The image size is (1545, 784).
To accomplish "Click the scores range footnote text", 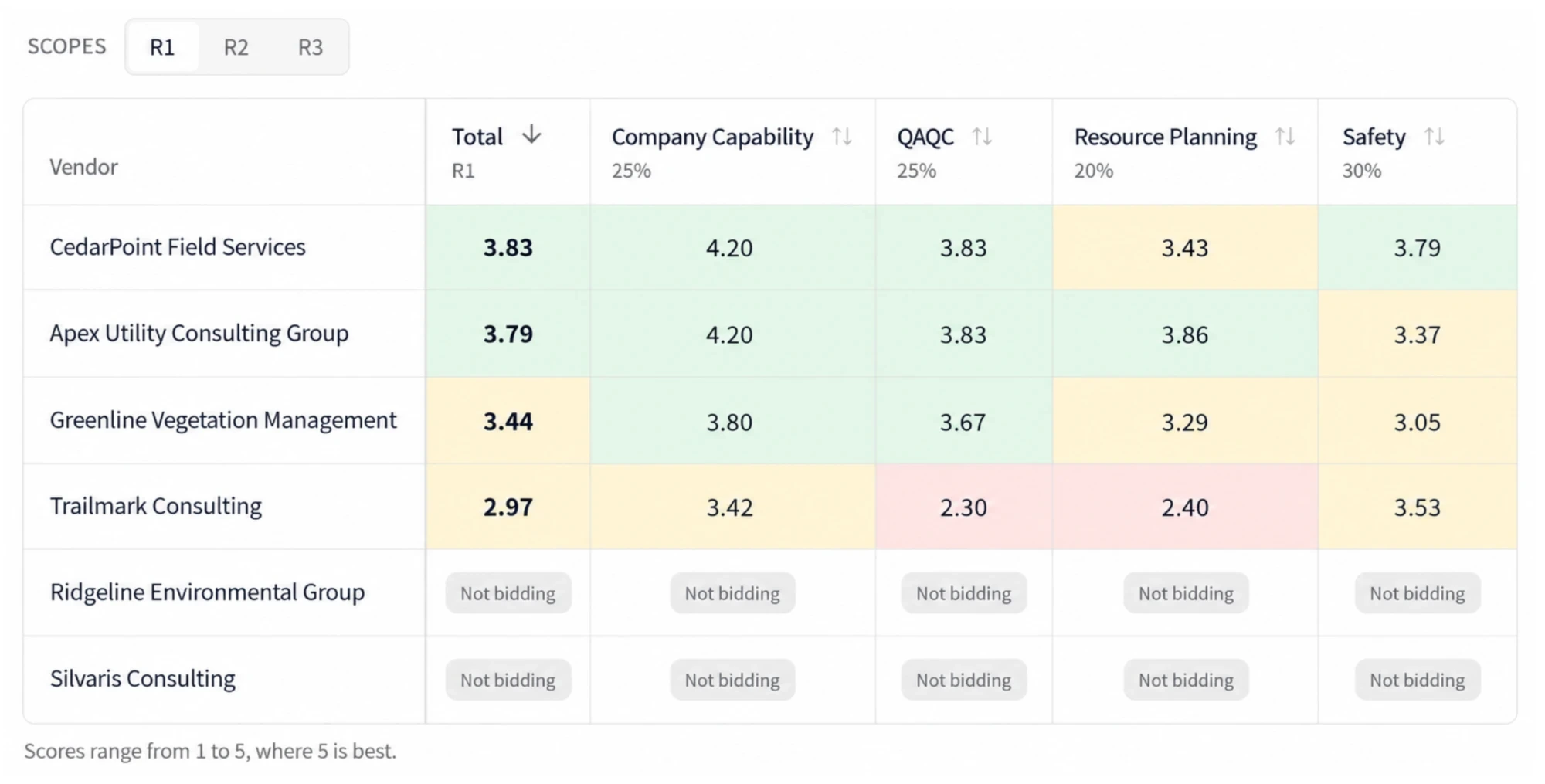I will 210,751.
